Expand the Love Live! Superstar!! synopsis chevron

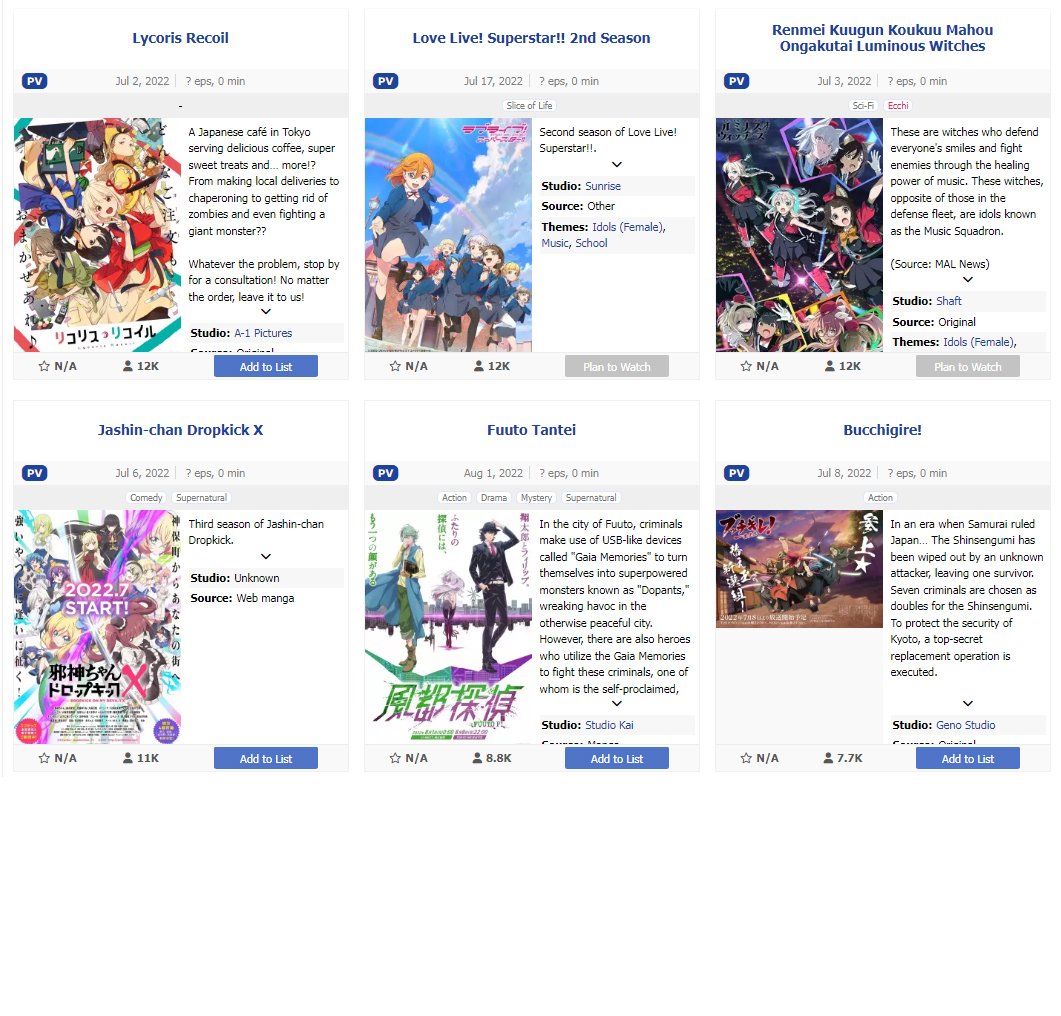(x=616, y=164)
